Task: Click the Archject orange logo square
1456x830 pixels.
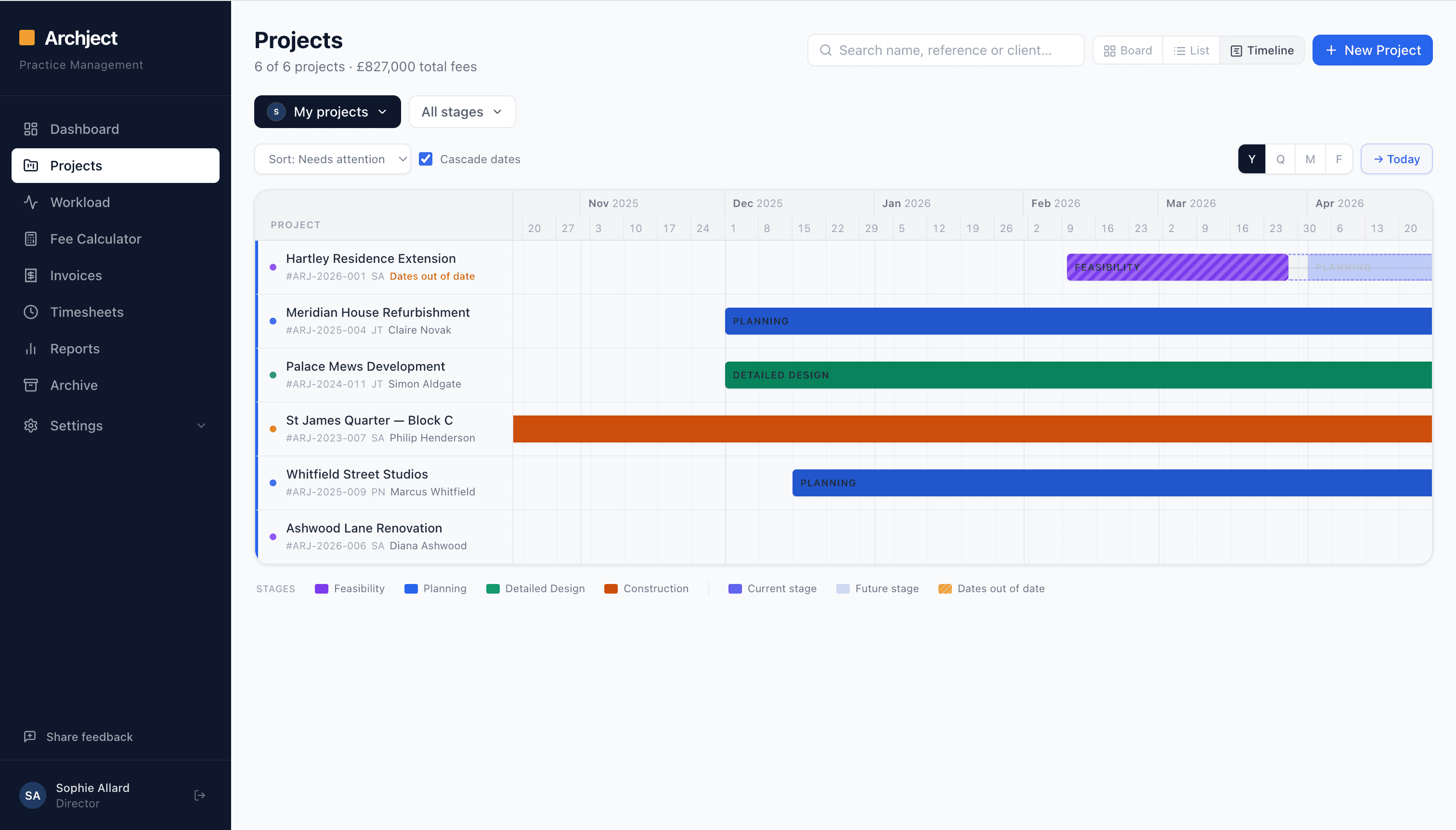Action: point(27,38)
